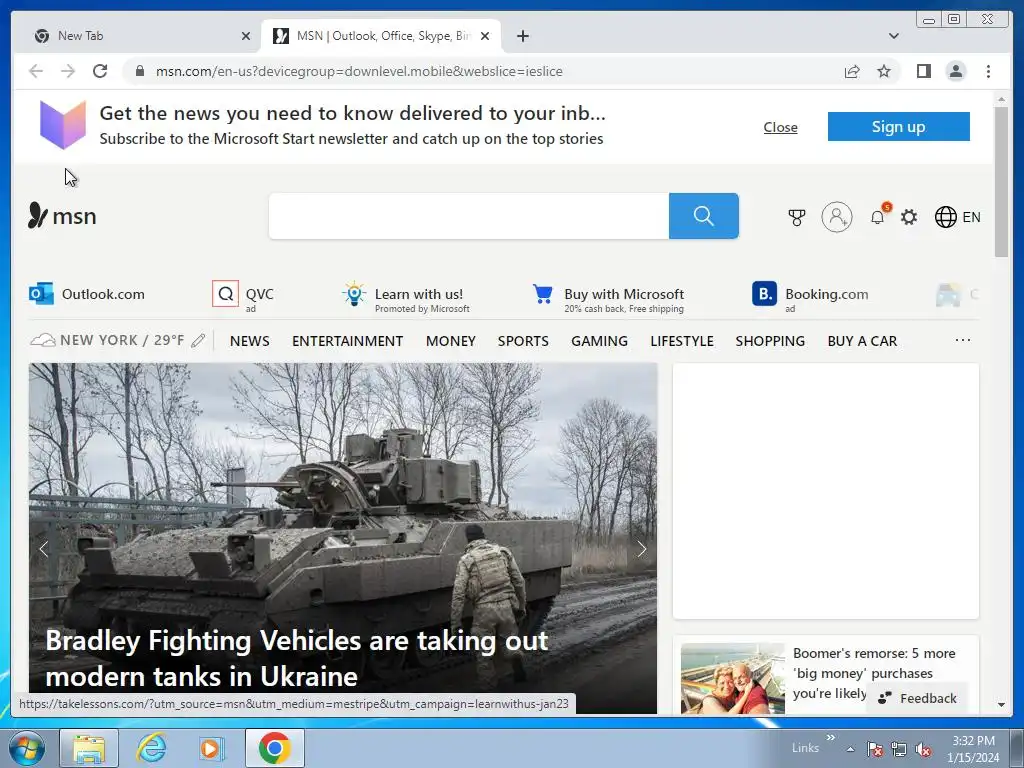
Task: Open a new browser tab
Action: [522, 36]
